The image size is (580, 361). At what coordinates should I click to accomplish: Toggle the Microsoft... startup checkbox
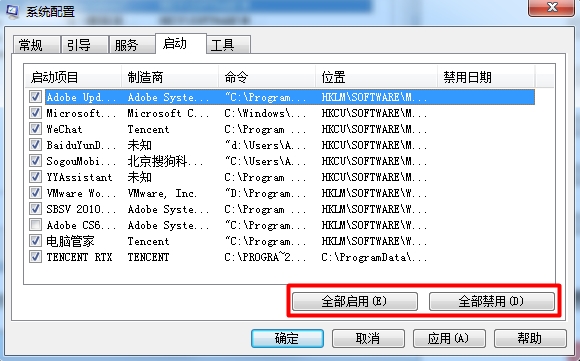(x=35, y=113)
